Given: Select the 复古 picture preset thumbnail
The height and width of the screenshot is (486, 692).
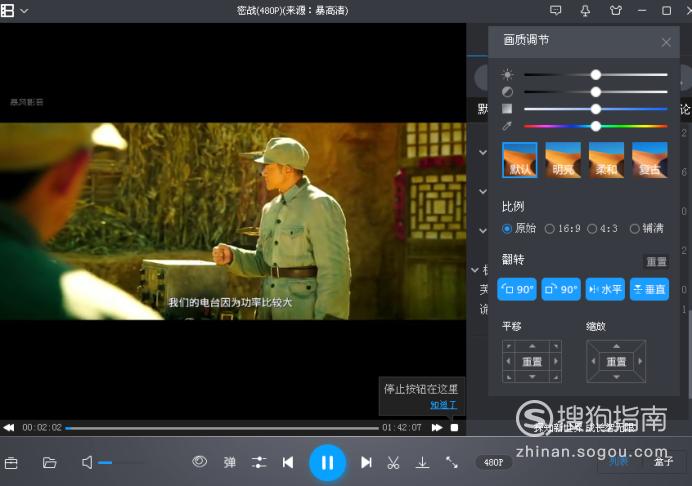Looking at the screenshot, I should pyautogui.click(x=650, y=160).
